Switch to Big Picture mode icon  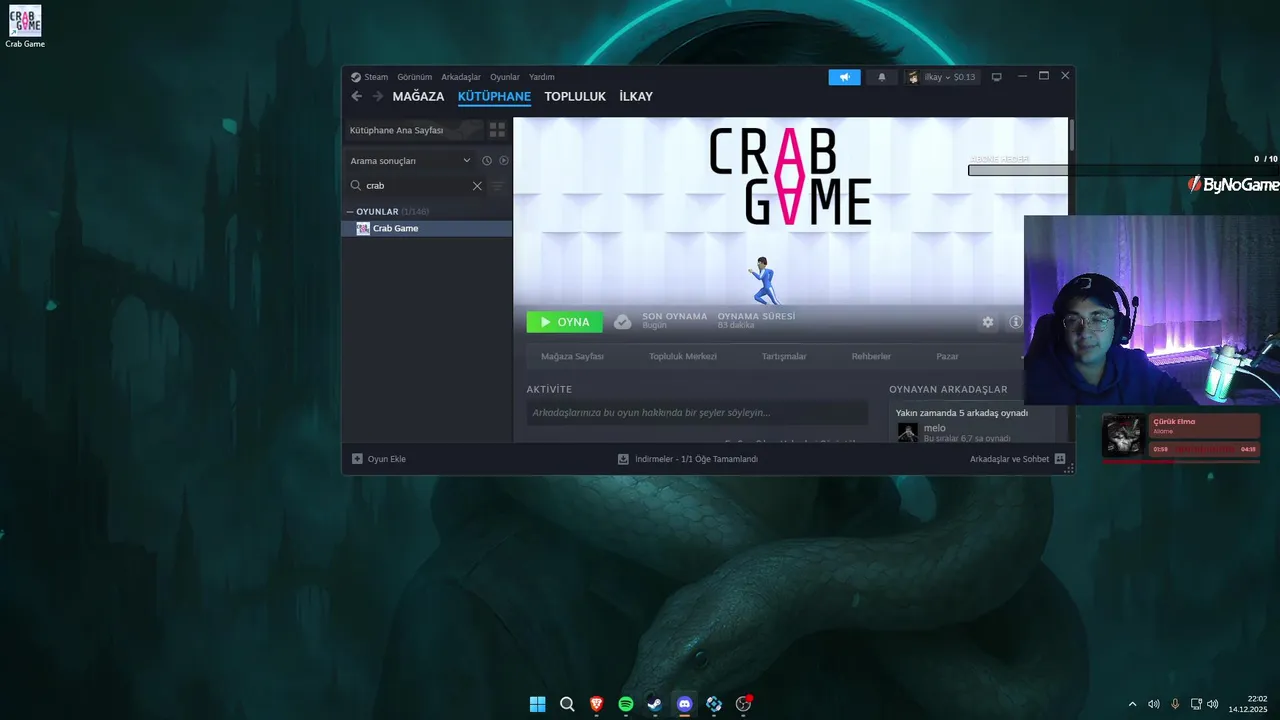click(x=996, y=77)
